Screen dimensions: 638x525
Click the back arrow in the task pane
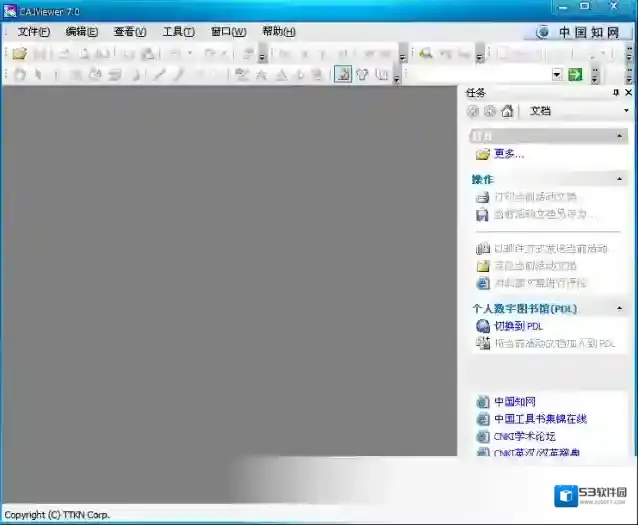pos(473,111)
